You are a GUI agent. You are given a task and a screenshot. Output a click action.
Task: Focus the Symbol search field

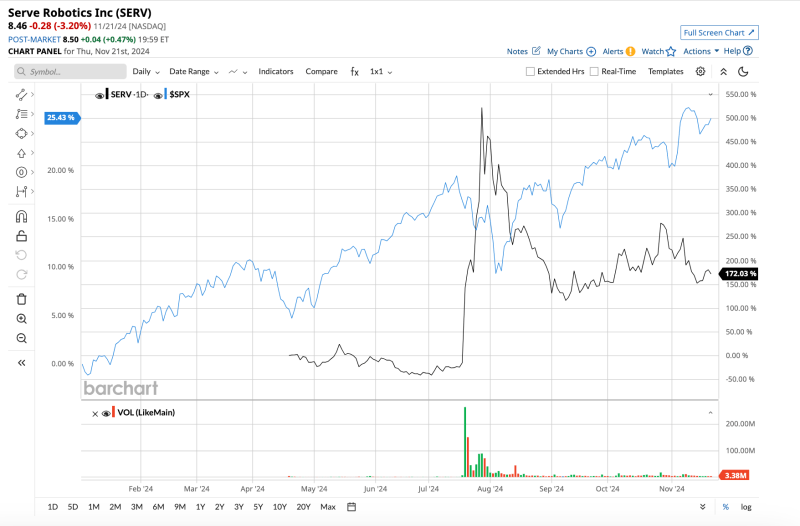(x=70, y=71)
